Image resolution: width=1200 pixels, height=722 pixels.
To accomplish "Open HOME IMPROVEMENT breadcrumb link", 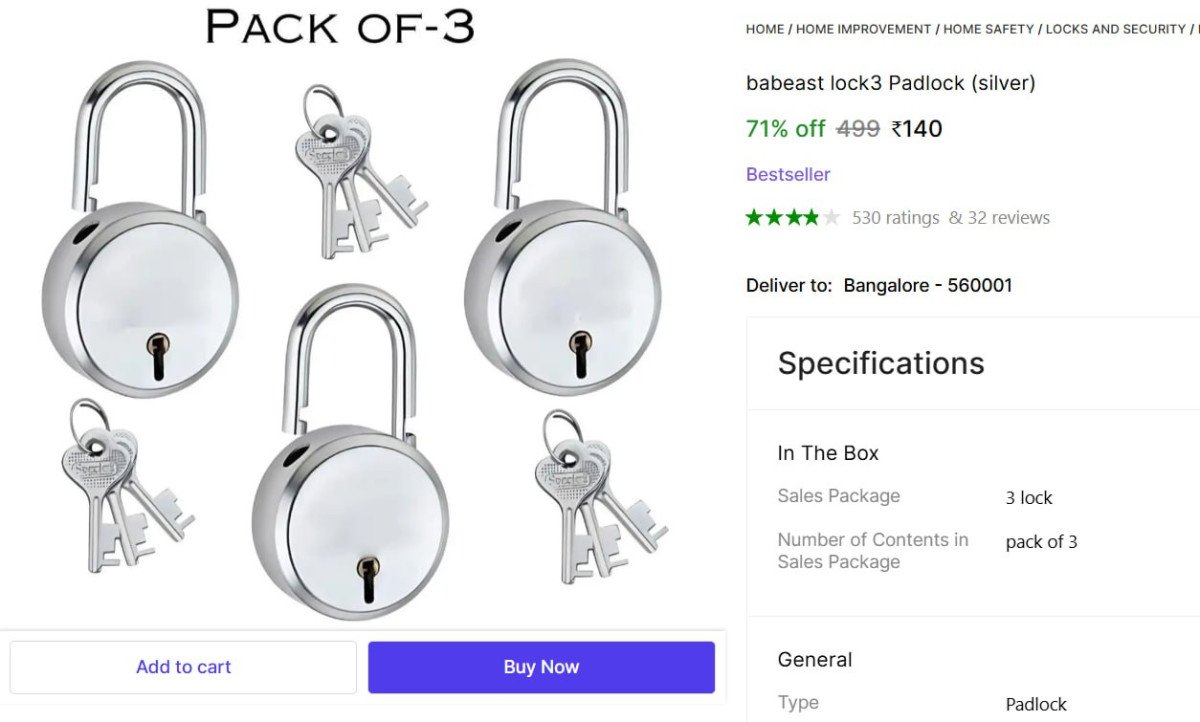I will click(863, 29).
